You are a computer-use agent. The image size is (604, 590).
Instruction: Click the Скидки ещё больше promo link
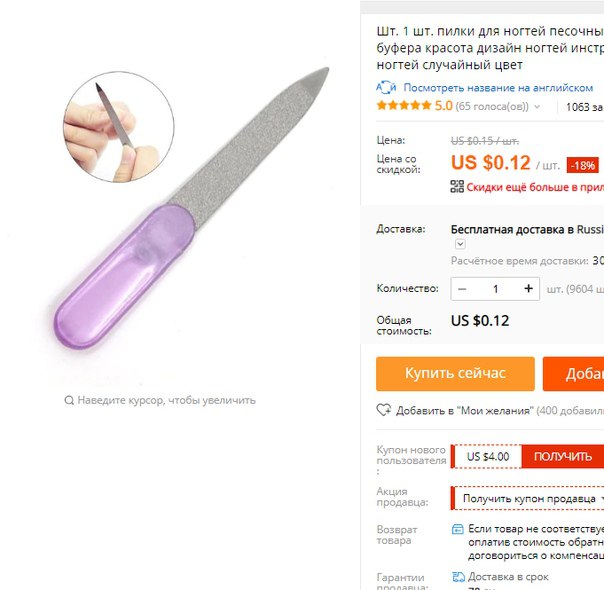point(535,187)
